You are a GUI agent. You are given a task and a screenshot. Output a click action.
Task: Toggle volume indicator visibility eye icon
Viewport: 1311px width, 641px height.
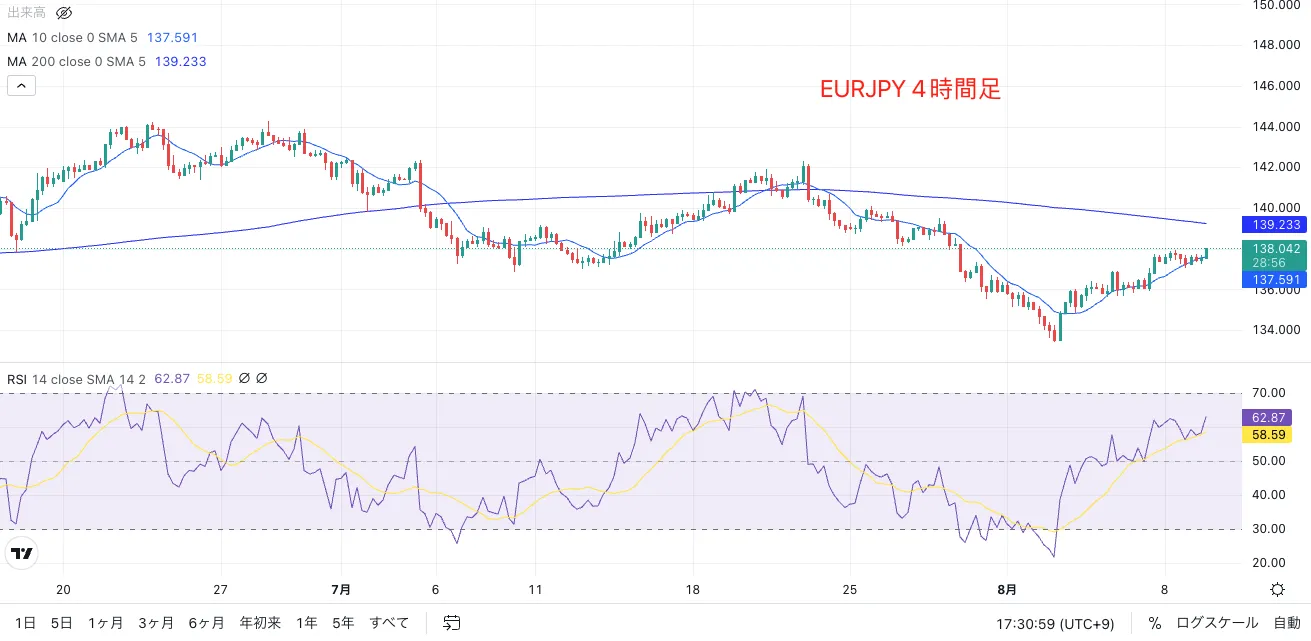click(64, 13)
